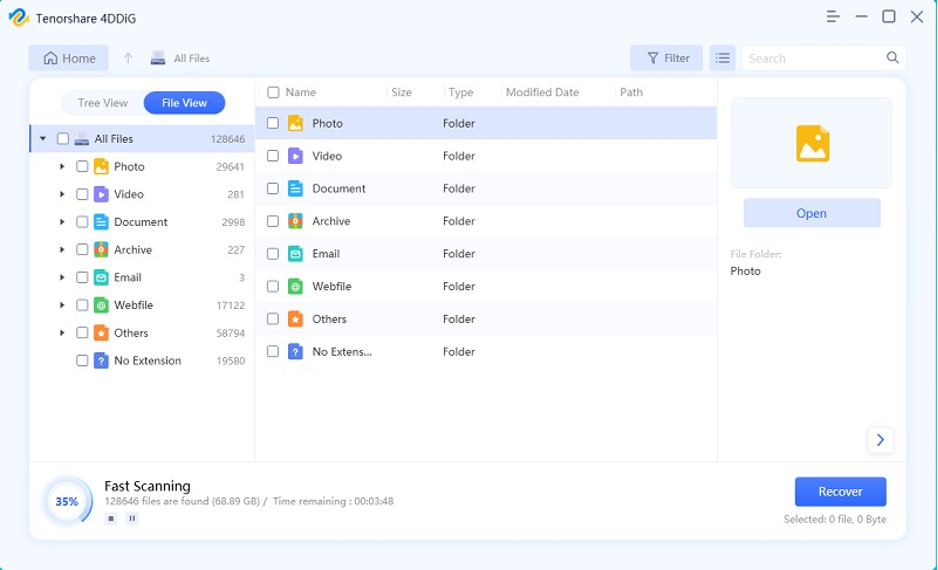This screenshot has height=570, width=938.
Task: Stop the scan with the stop icon
Action: 111,519
